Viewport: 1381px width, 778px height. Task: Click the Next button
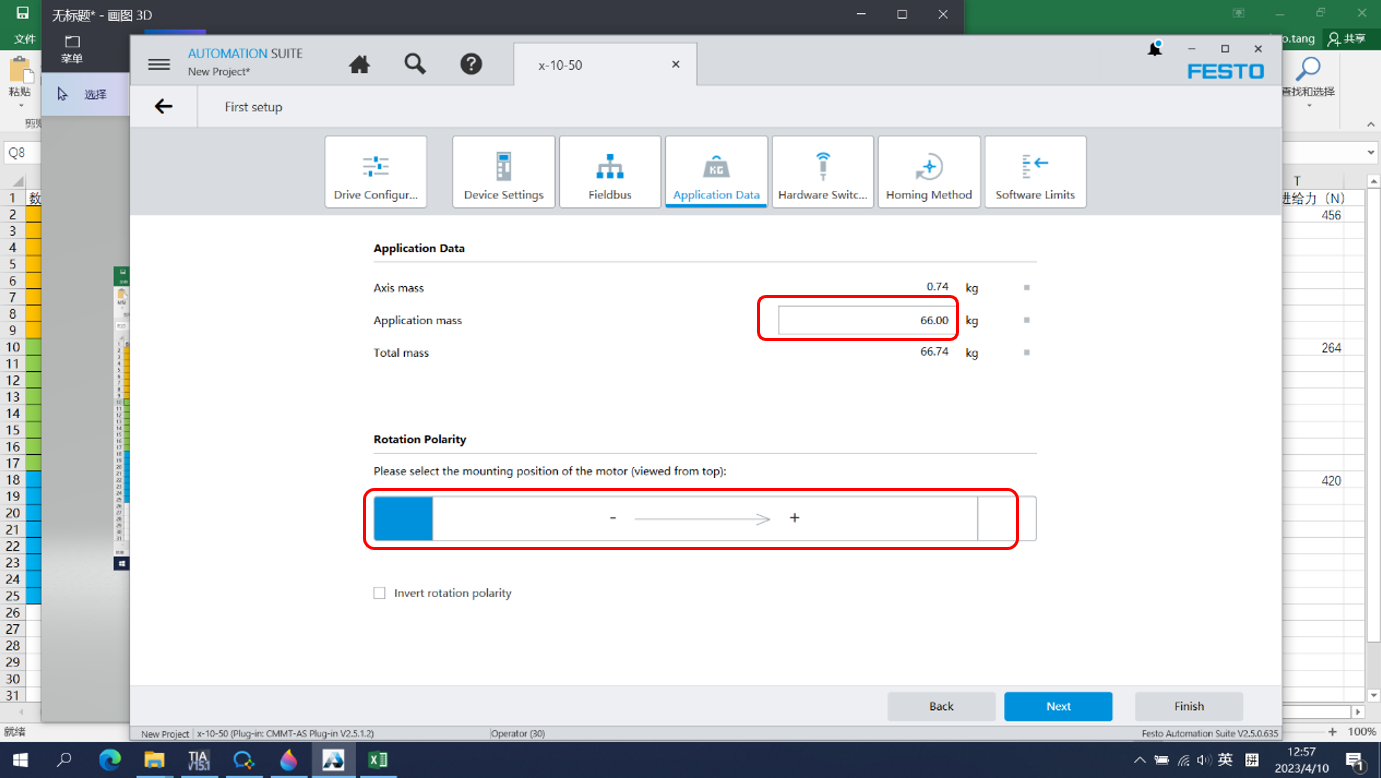(x=1058, y=706)
